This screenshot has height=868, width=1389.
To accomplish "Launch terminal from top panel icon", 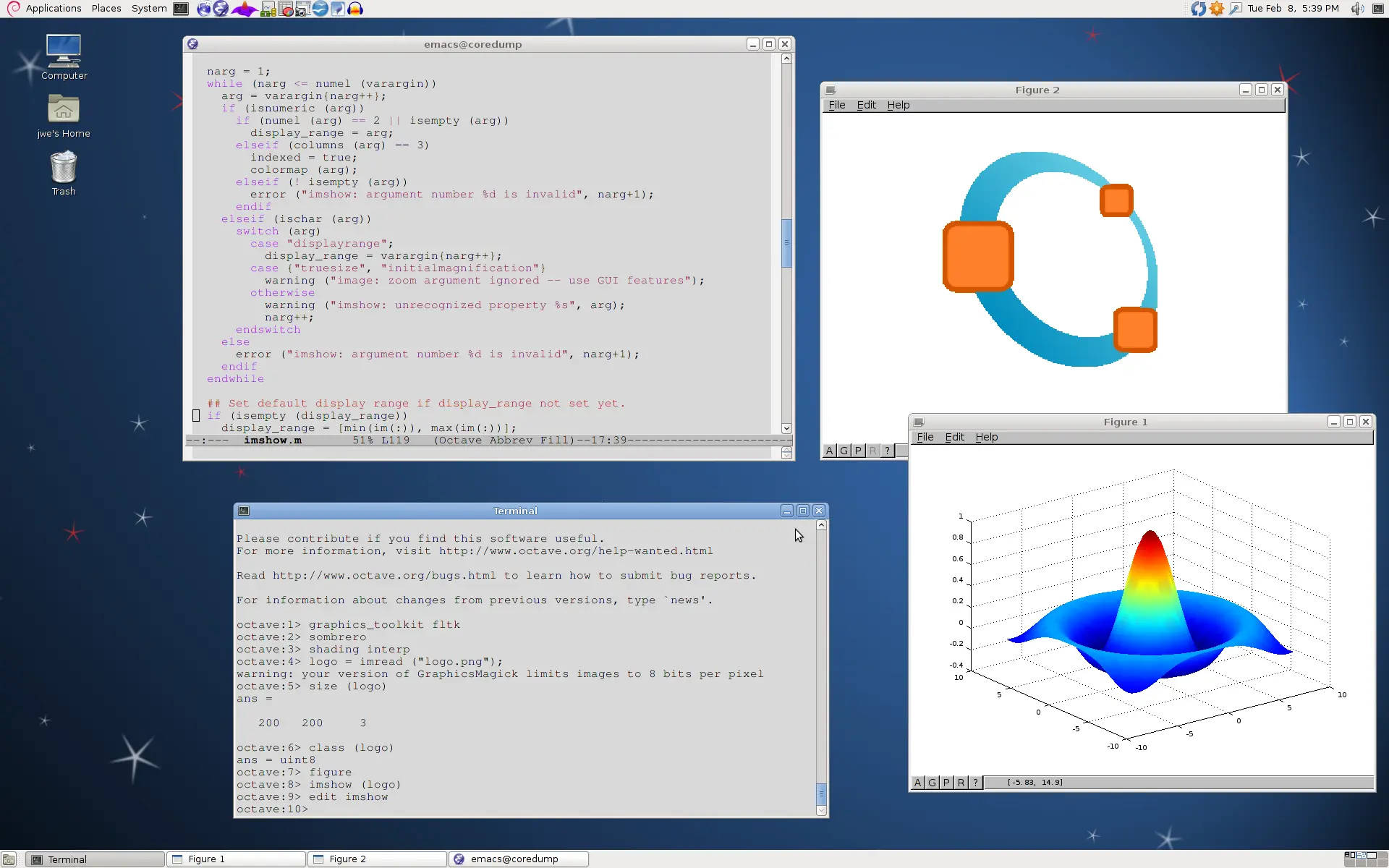I will coord(181,9).
